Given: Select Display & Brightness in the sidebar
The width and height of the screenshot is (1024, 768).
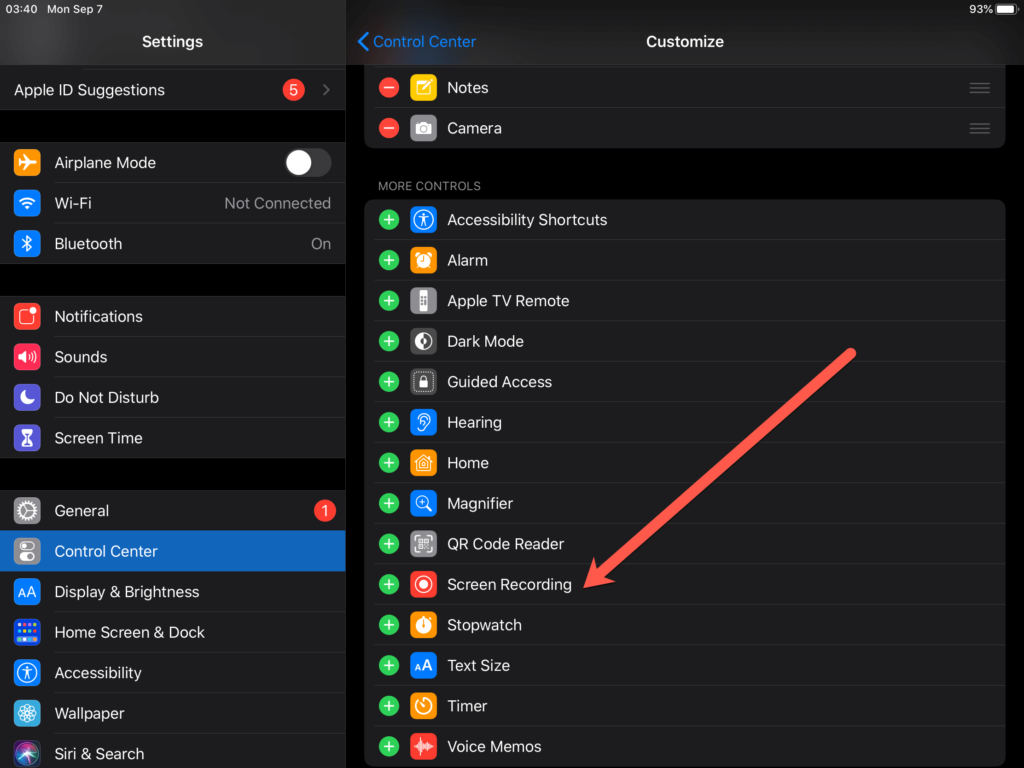Looking at the screenshot, I should coord(127,591).
